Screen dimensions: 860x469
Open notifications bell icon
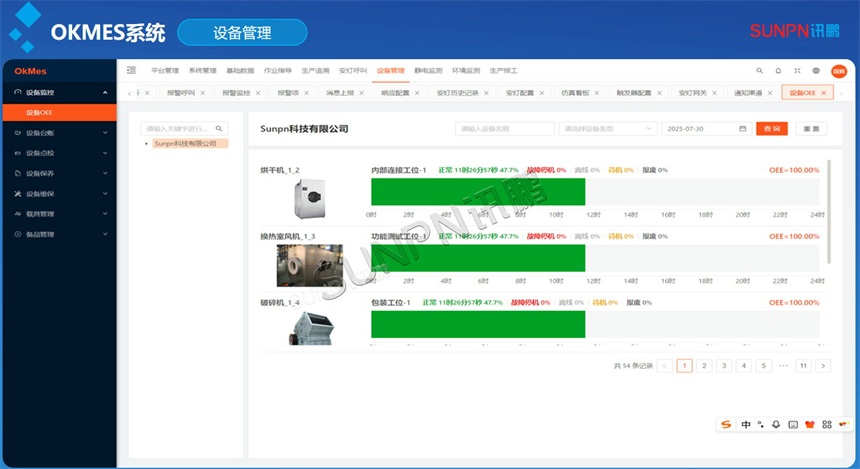(x=778, y=71)
